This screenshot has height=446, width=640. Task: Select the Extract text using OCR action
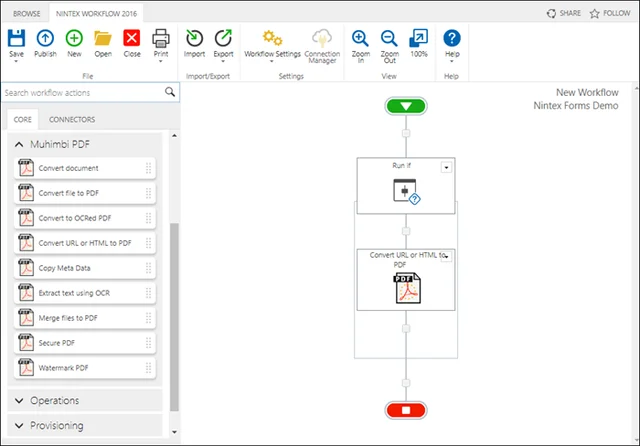85,293
